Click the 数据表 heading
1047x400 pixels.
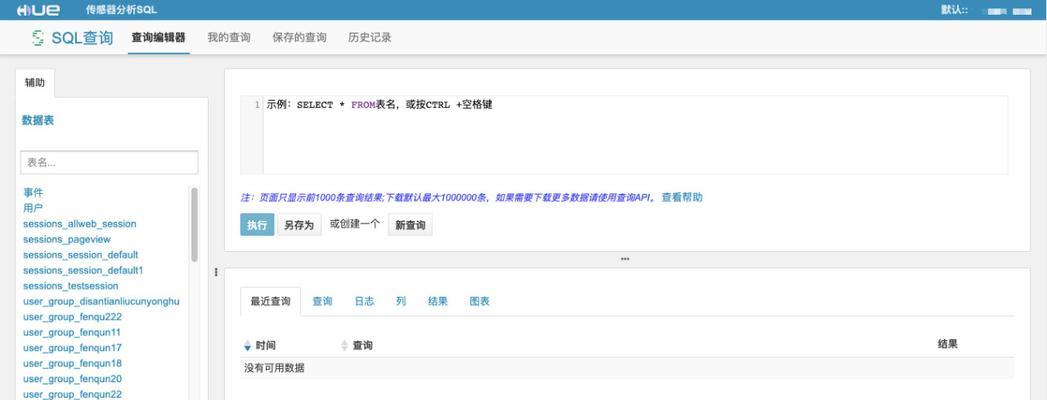coord(38,120)
